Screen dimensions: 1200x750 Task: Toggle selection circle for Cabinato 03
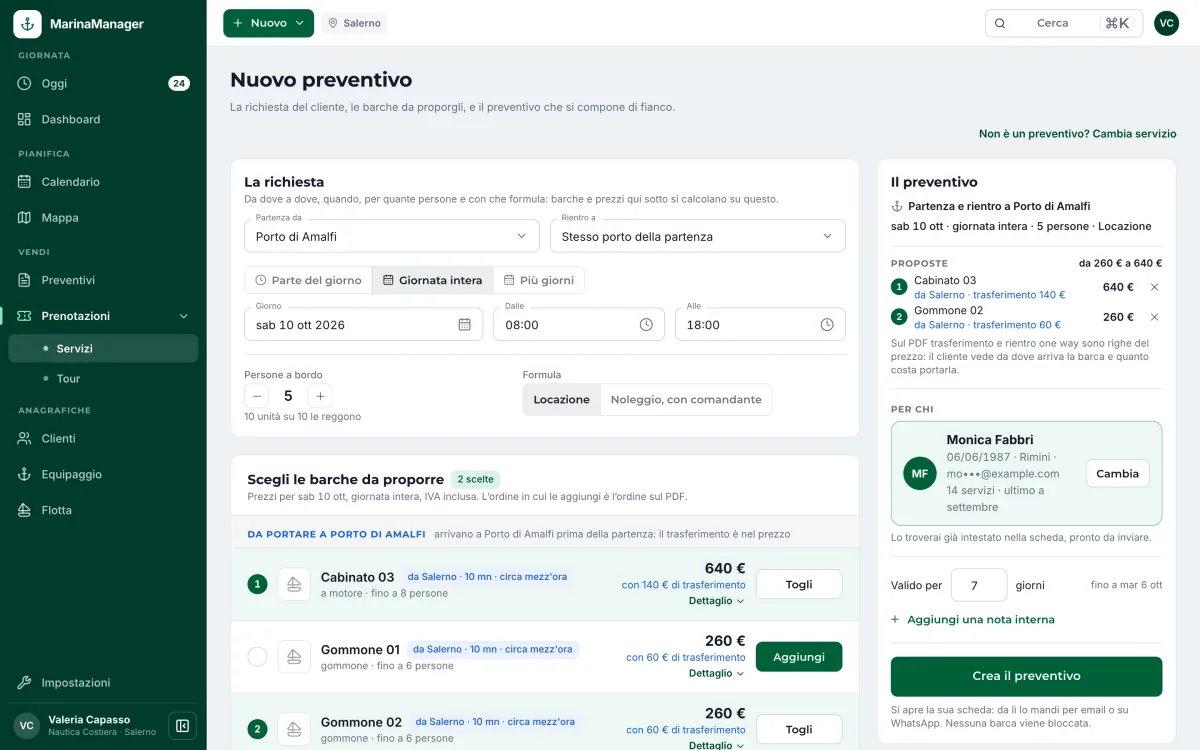tap(257, 584)
